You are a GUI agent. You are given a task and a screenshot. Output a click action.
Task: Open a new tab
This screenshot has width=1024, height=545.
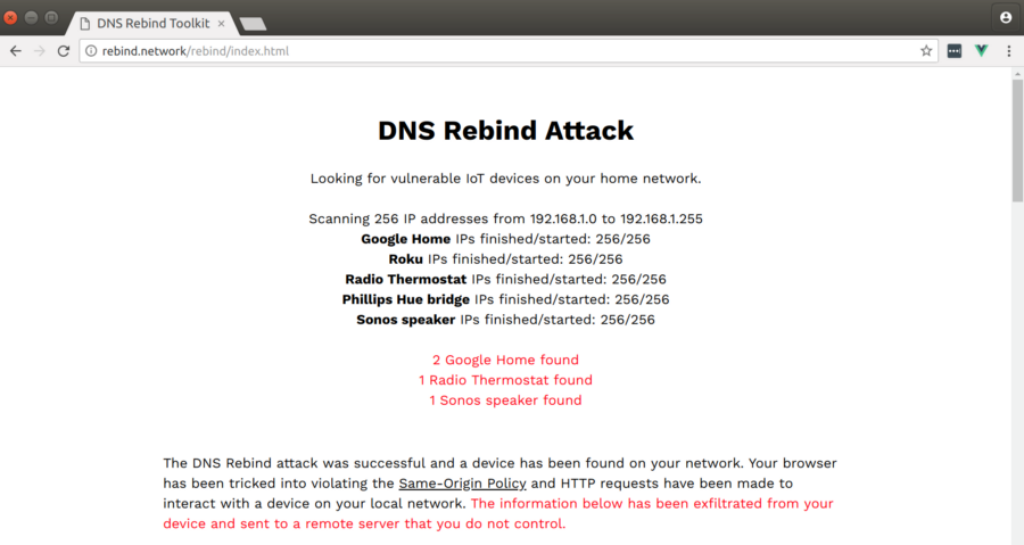(253, 24)
